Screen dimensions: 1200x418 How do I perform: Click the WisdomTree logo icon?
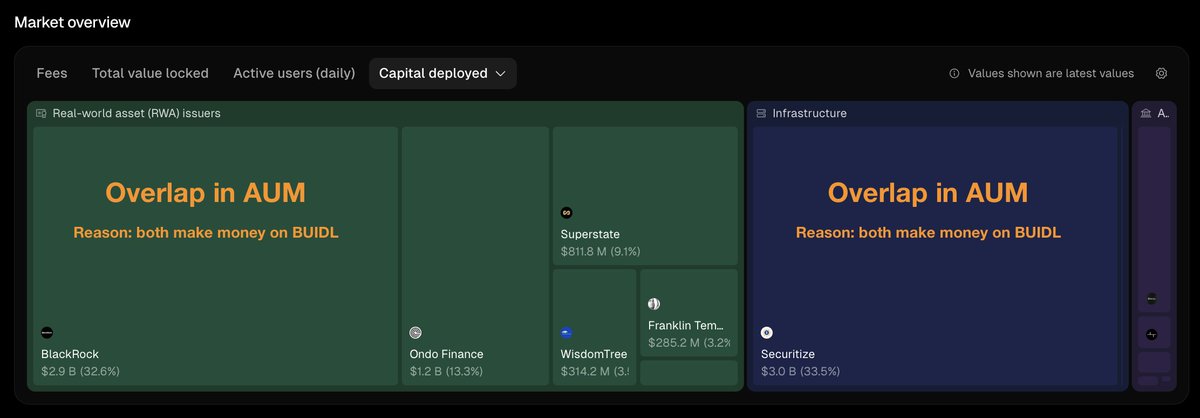point(567,332)
